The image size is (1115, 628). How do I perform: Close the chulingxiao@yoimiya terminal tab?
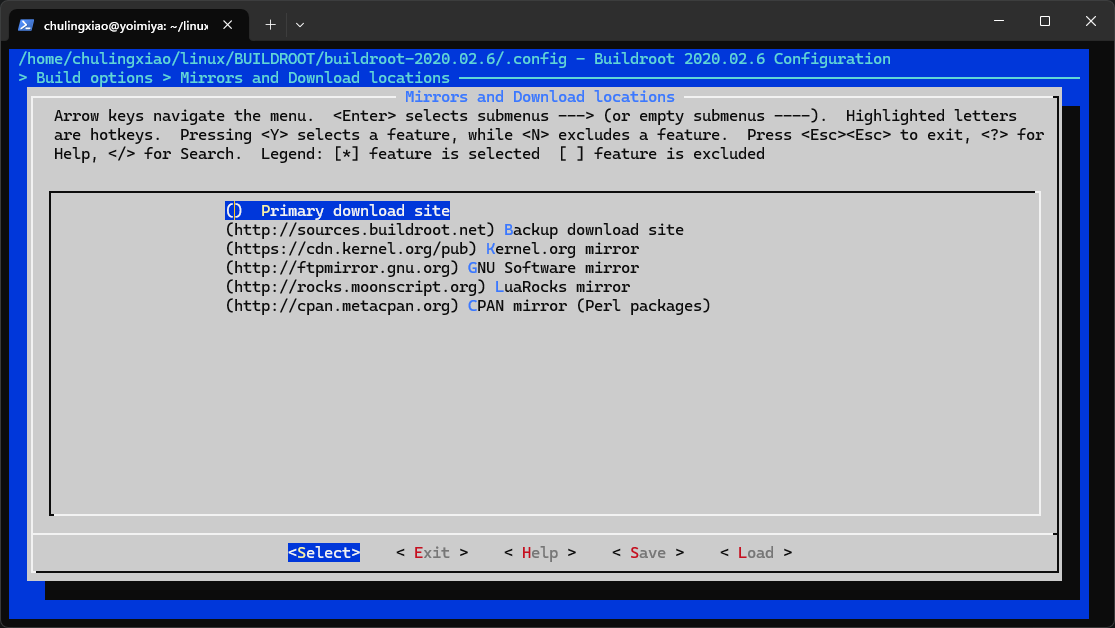point(228,25)
